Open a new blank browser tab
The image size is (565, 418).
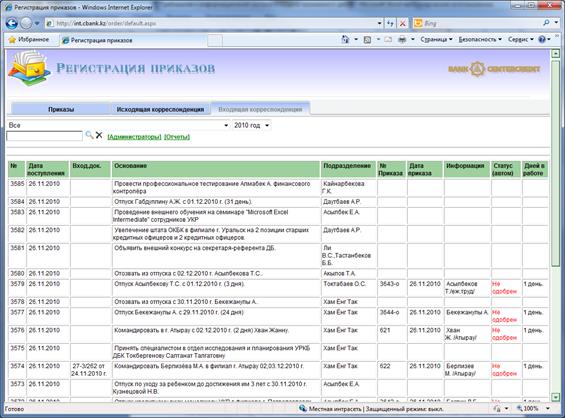click(215, 40)
